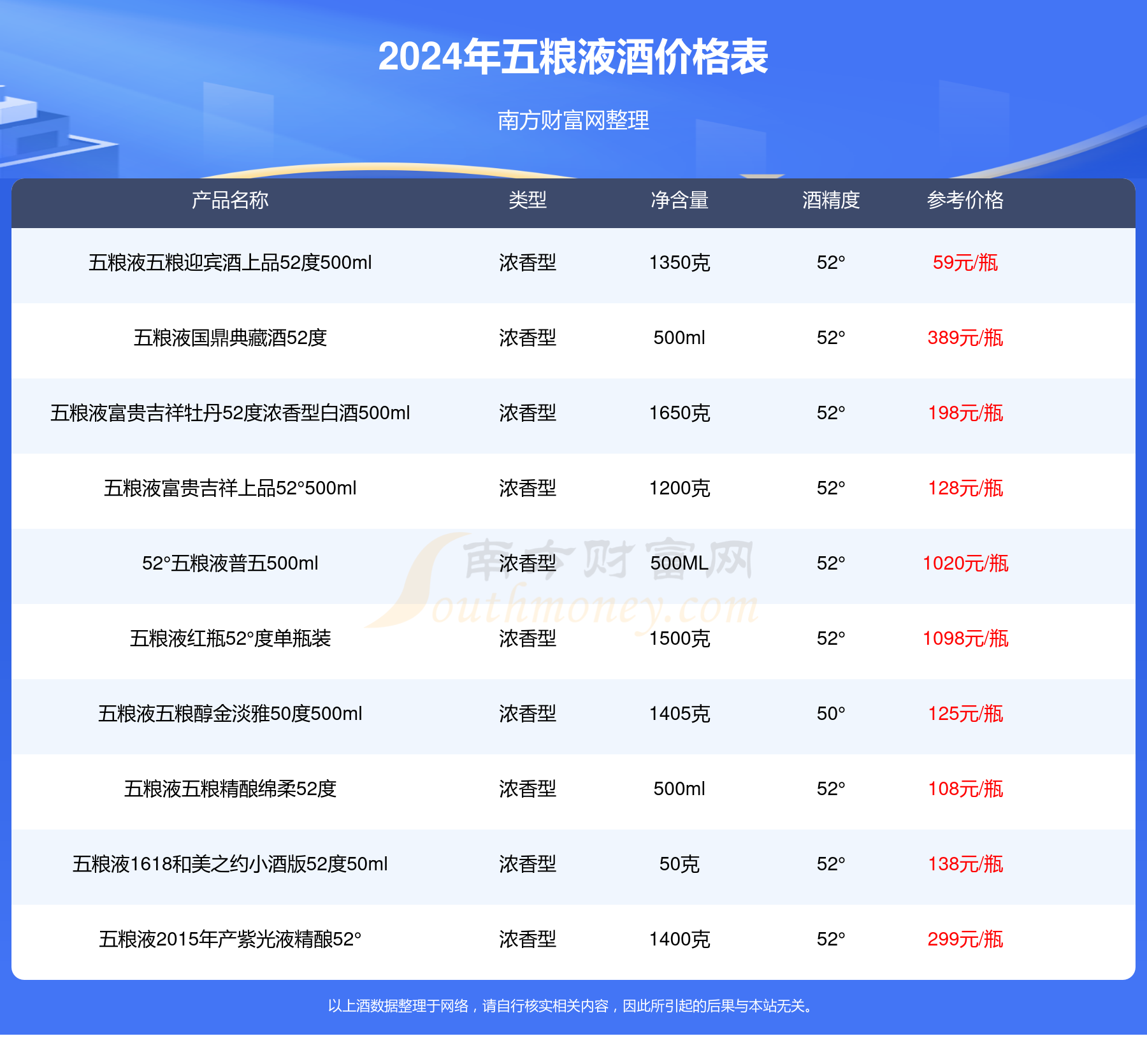Click 500ml in 精酿绵柔 row

pyautogui.click(x=679, y=789)
